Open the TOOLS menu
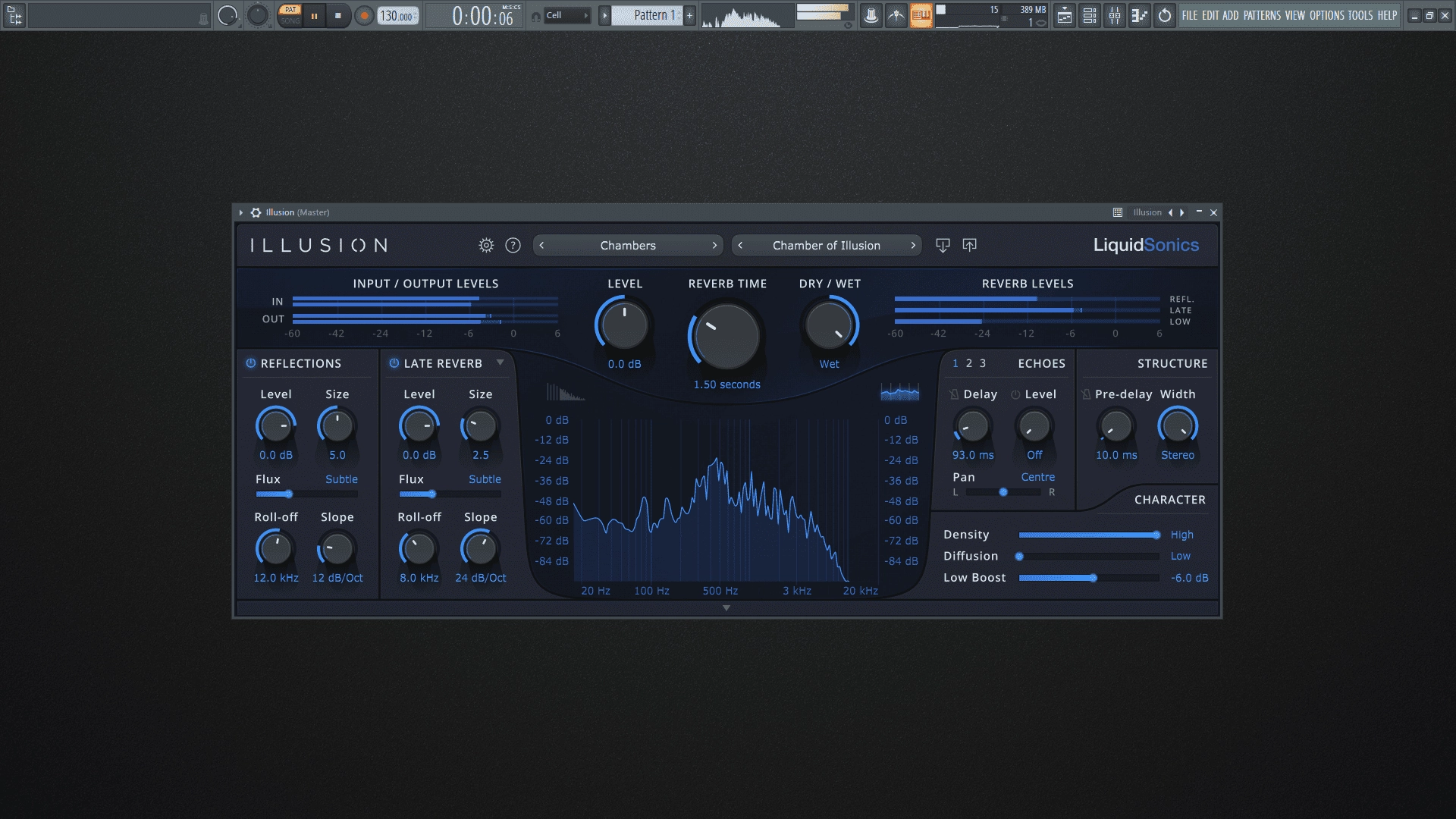The height and width of the screenshot is (819, 1456). (x=1360, y=15)
